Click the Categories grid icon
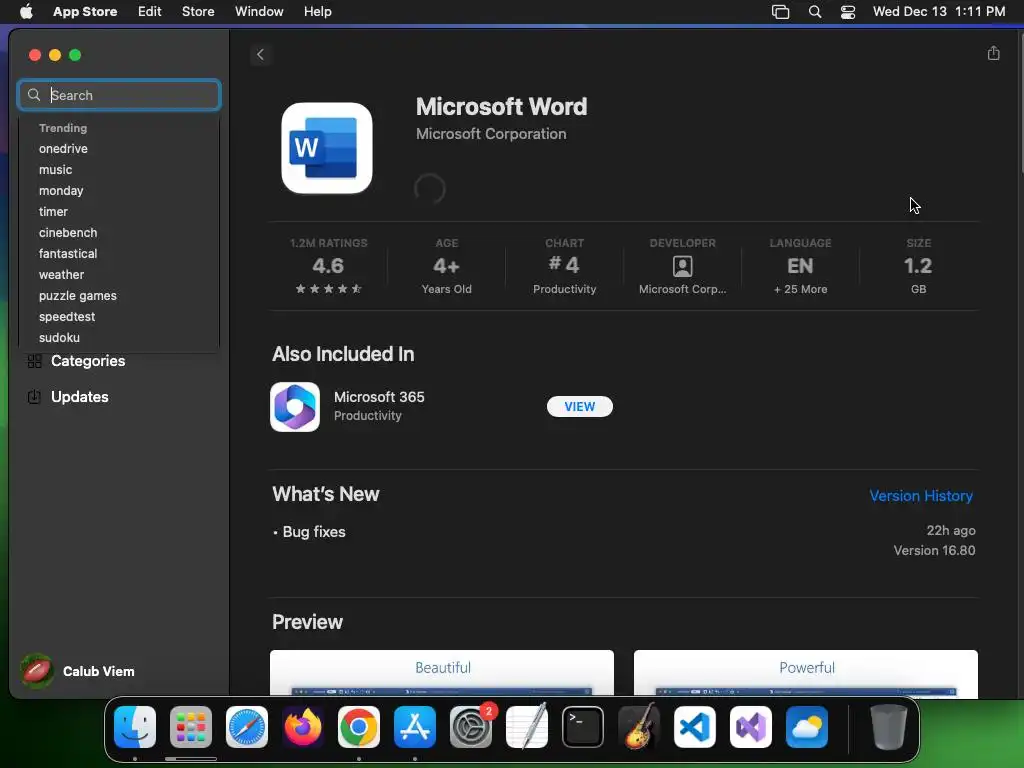Viewport: 1024px width, 768px height. (x=35, y=361)
